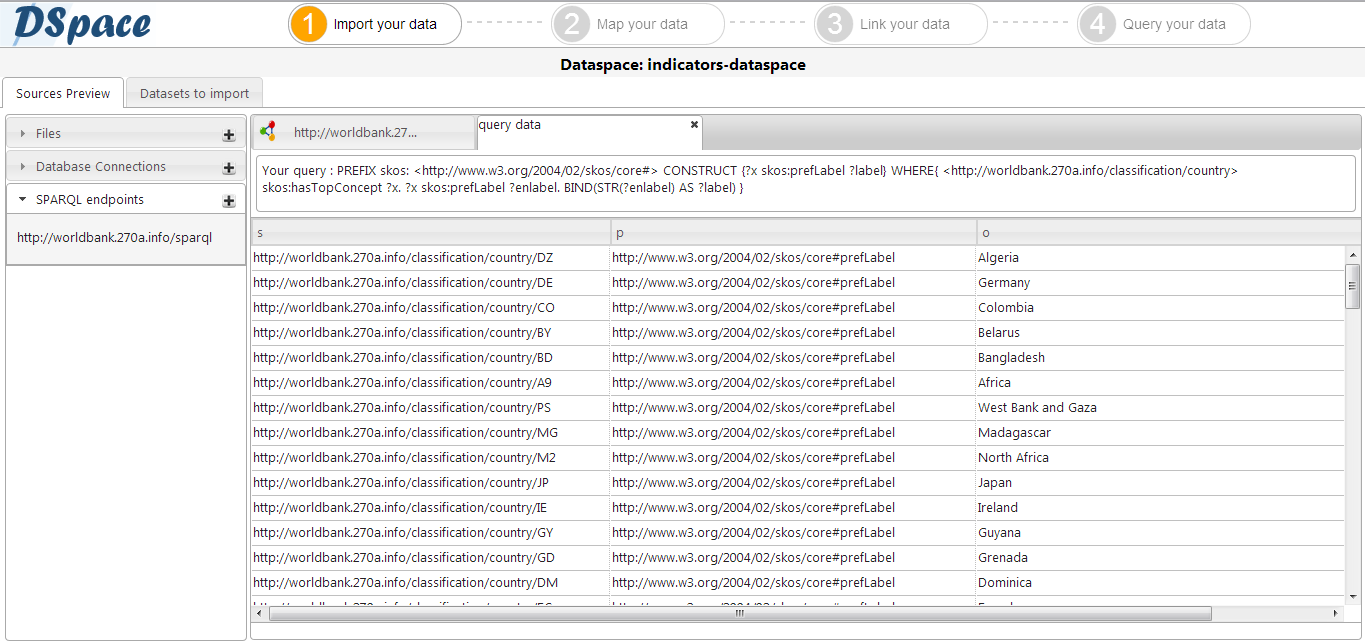Click the step 2 circle icon
The width and height of the screenshot is (1365, 641).
(x=571, y=25)
